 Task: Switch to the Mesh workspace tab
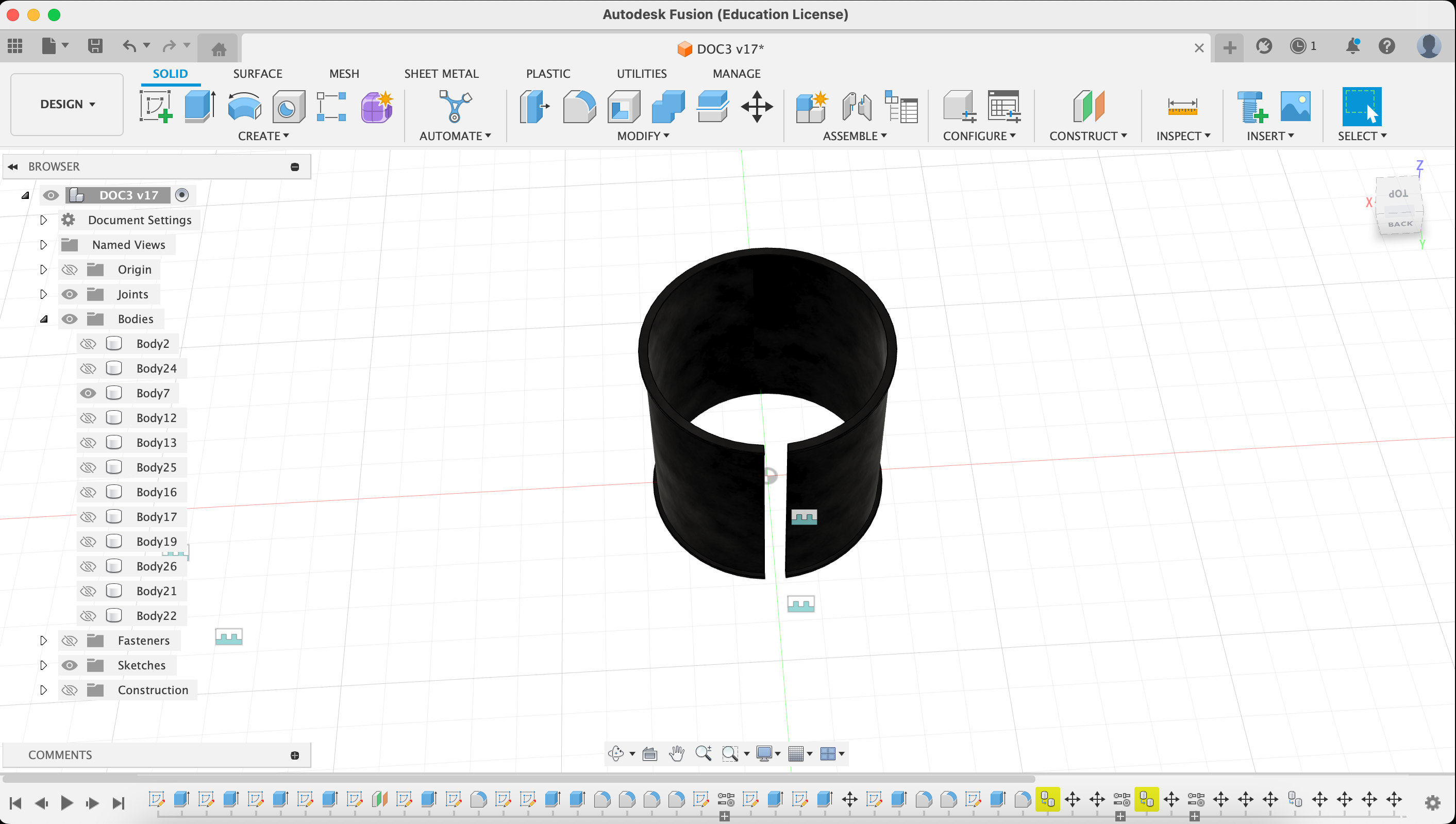tap(343, 73)
